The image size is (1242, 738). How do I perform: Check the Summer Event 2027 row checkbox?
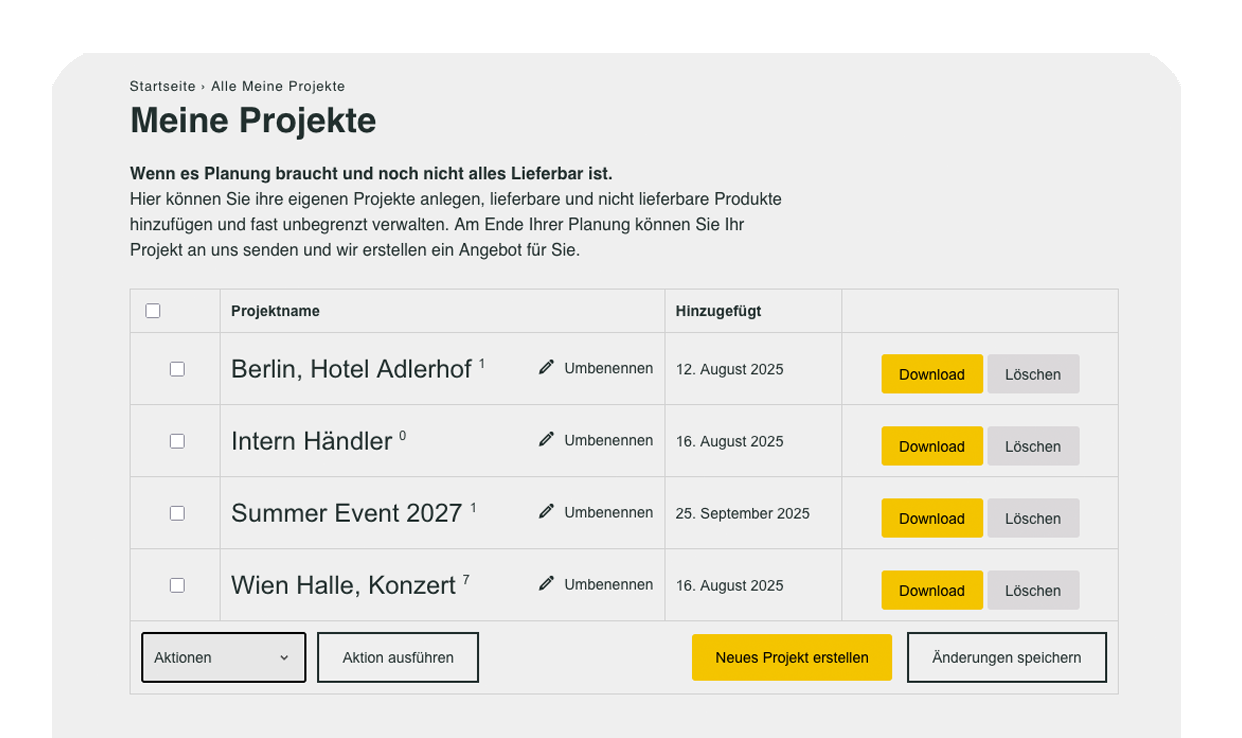coord(177,513)
